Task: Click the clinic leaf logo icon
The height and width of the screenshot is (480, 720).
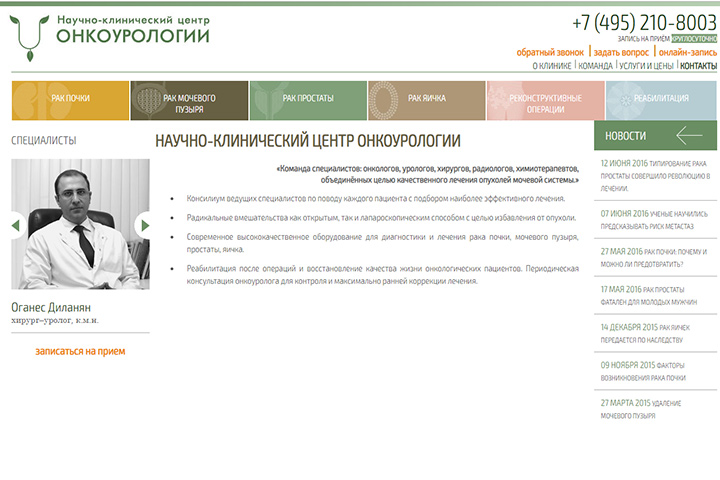Action: 29,38
